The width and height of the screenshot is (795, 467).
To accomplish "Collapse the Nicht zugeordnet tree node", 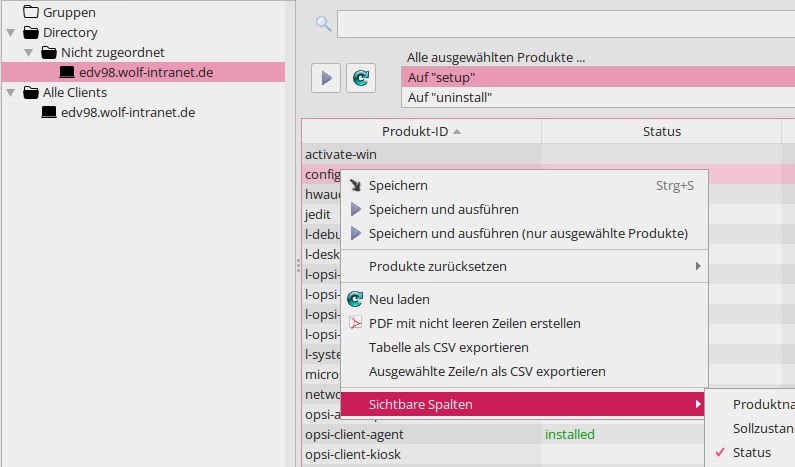I will click(x=29, y=52).
